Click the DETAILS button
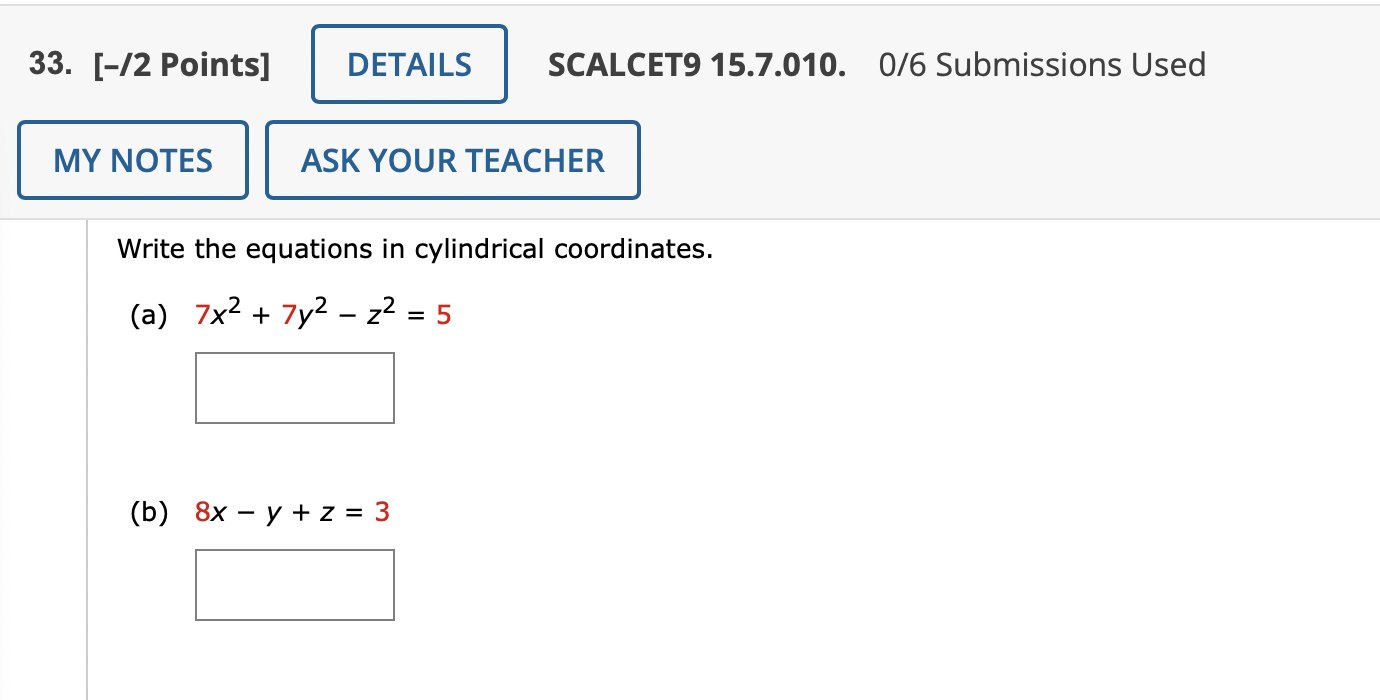This screenshot has height=700, width=1380. pyautogui.click(x=409, y=63)
